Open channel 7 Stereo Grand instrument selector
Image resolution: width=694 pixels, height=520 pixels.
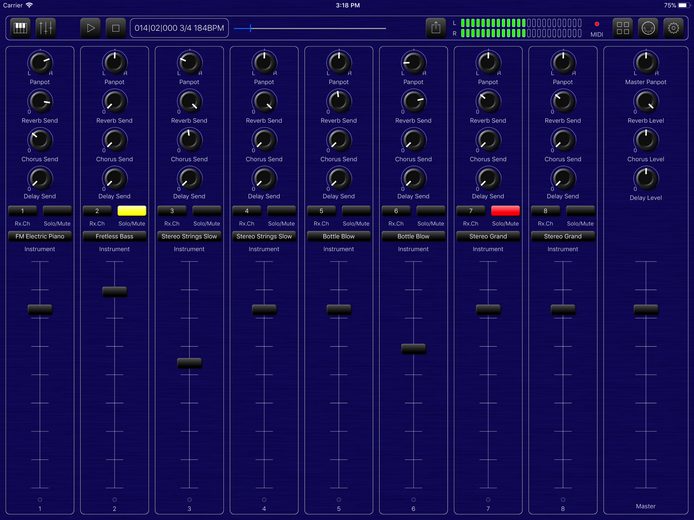[x=488, y=236]
